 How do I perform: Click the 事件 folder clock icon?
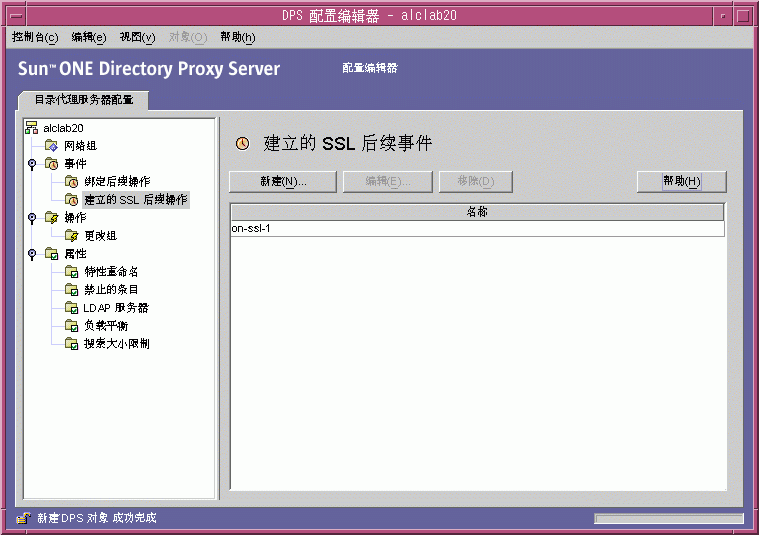click(x=52, y=164)
